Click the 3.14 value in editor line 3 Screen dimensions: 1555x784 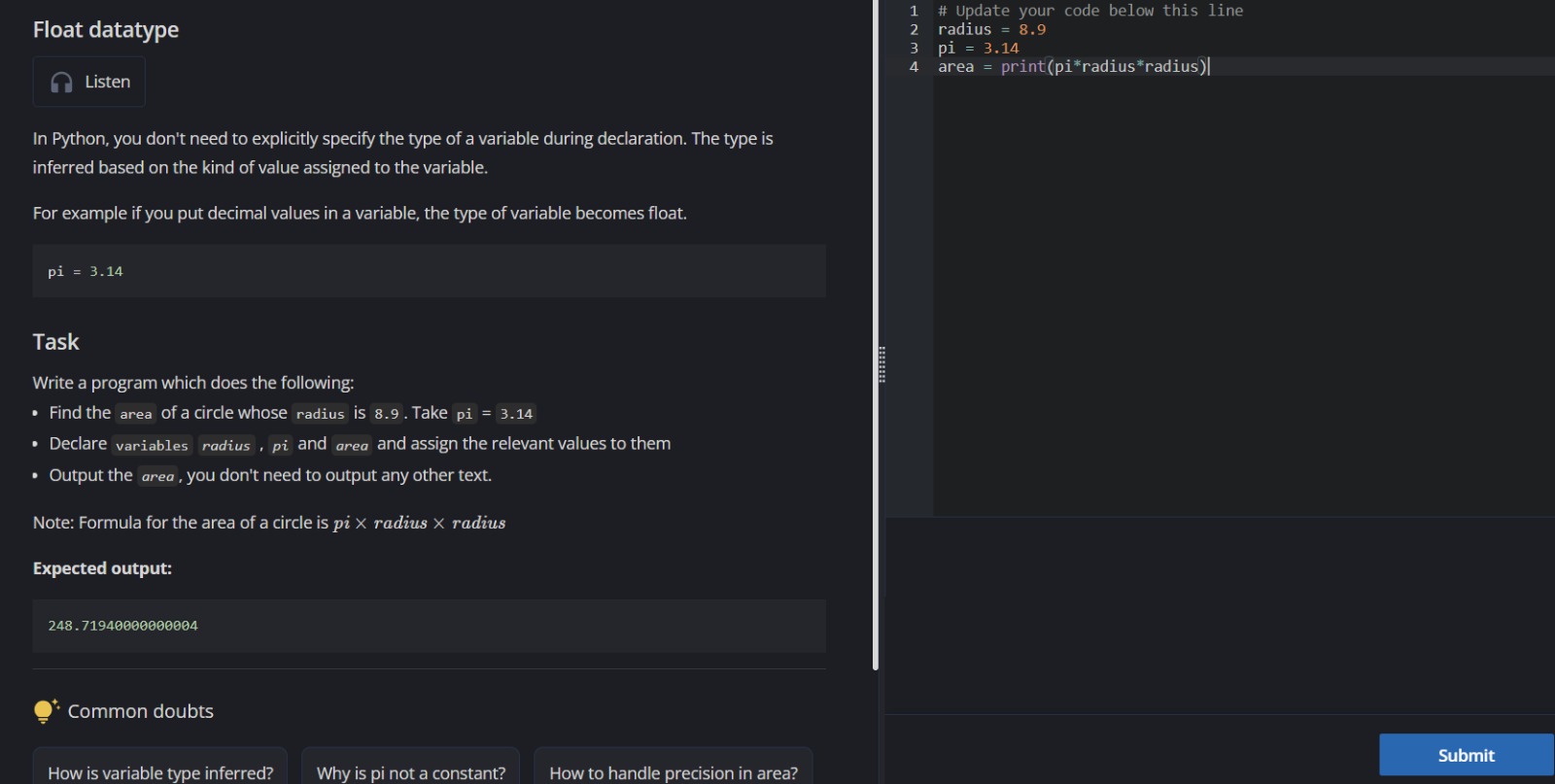pos(1000,48)
